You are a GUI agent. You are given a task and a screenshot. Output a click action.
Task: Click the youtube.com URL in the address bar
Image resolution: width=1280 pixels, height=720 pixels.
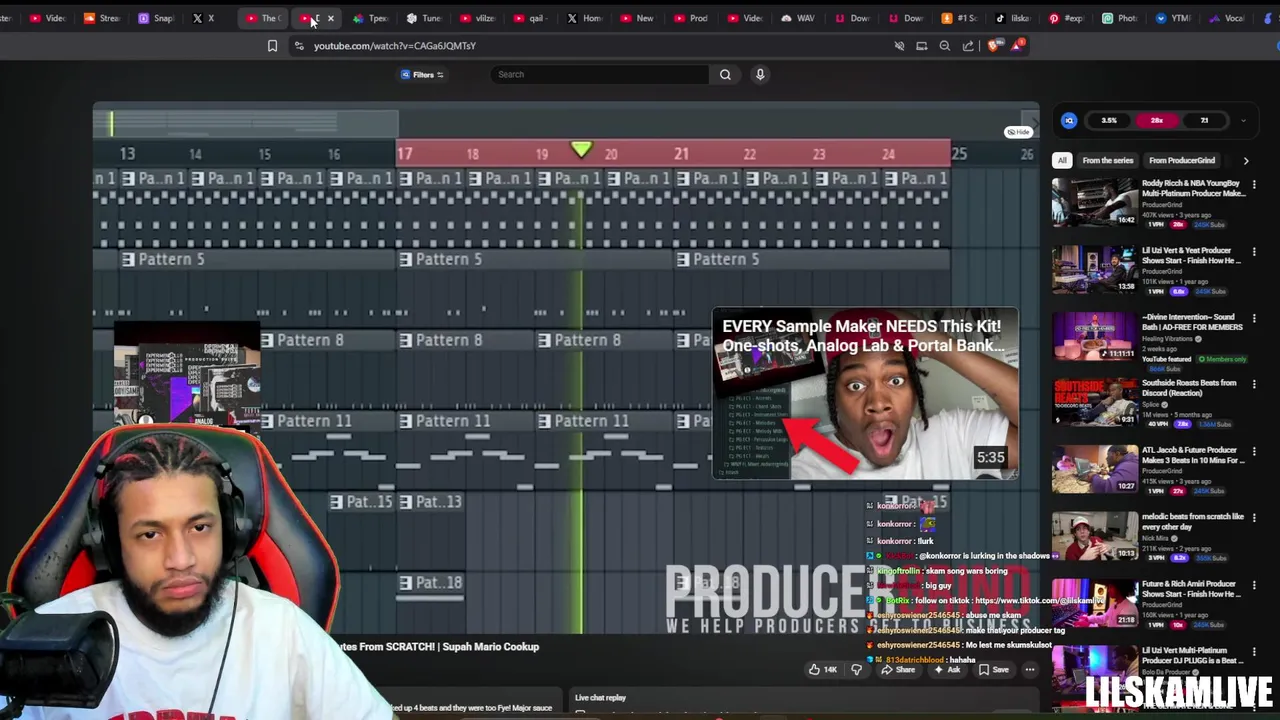pos(394,46)
